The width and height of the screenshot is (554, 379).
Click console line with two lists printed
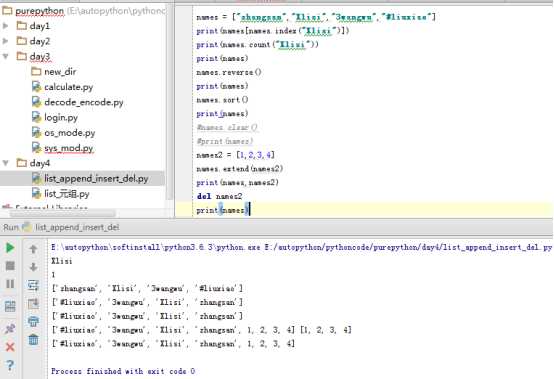[x=201, y=330]
